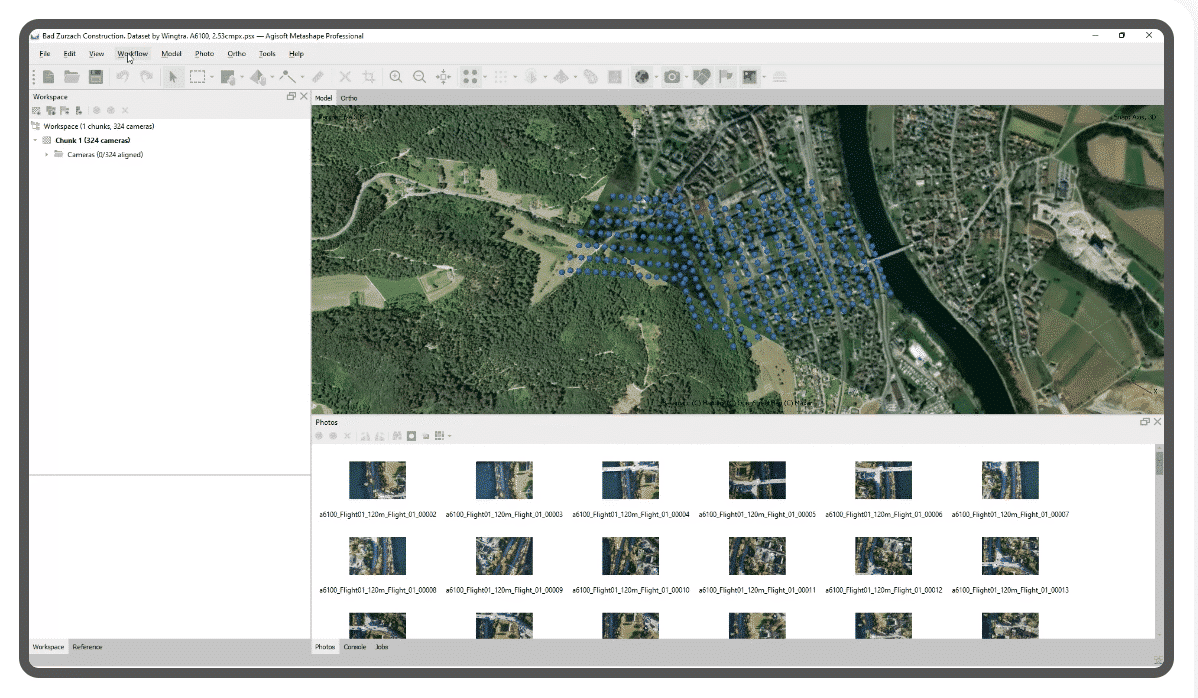Screen dimensions: 1198x698
Task: Select thumbnail a6100_Flight01_120m_Flight_01_00007
Action: (1010, 480)
